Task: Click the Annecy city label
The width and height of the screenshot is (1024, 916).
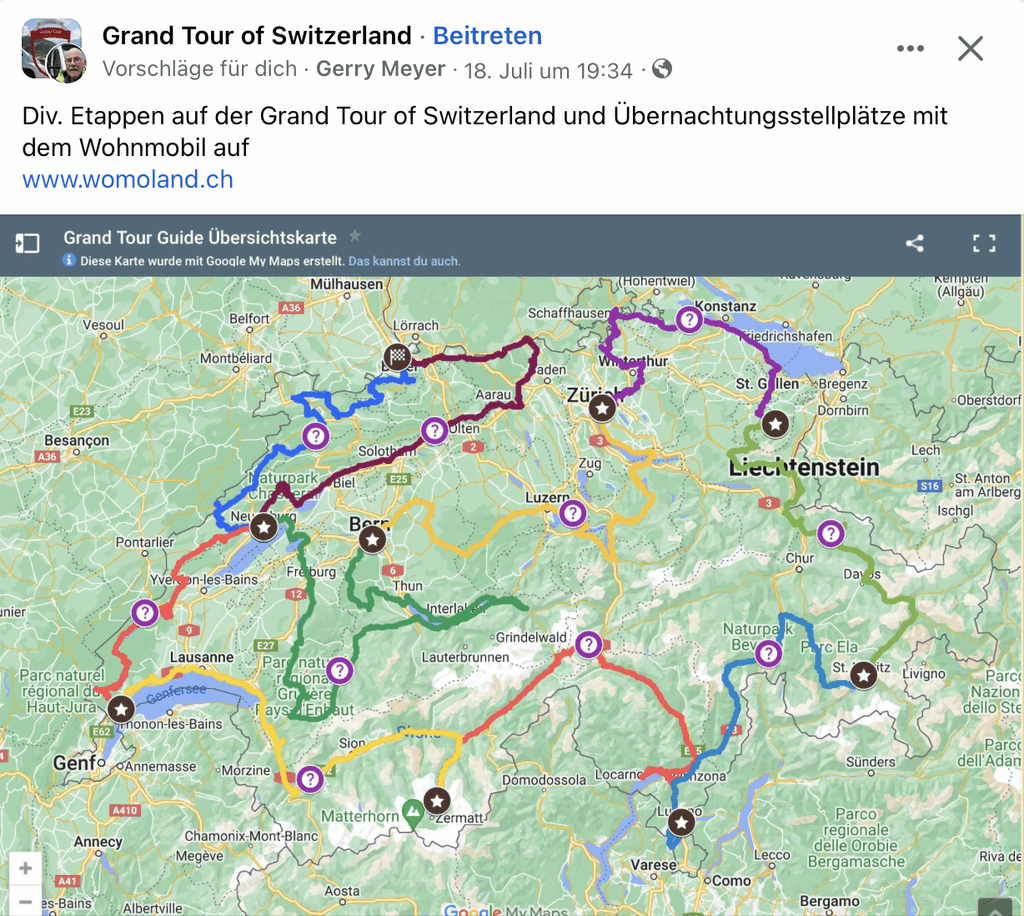Action: pos(98,842)
